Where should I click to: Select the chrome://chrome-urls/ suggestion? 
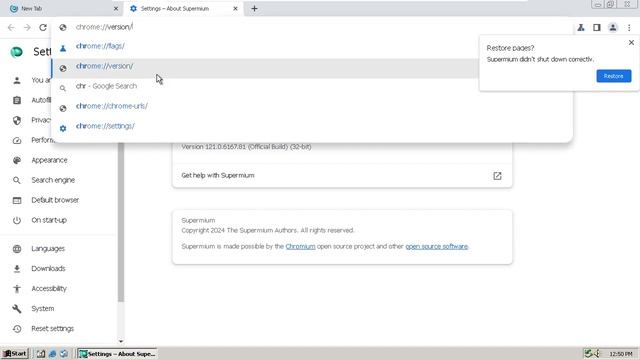pos(312,106)
